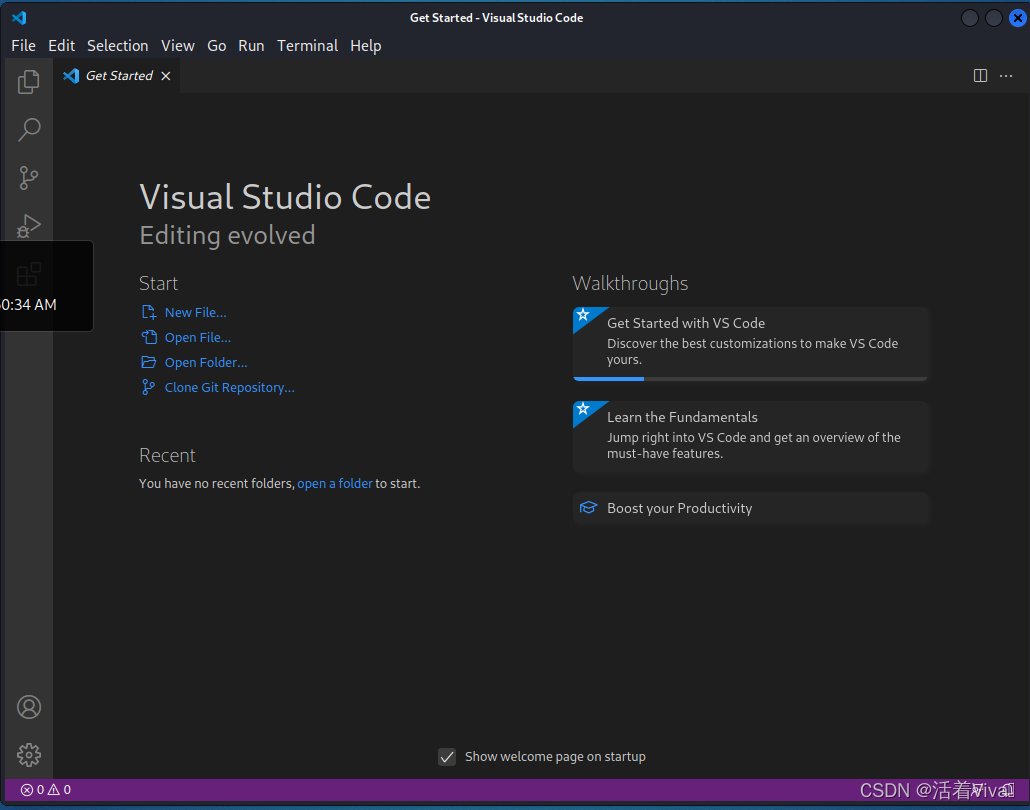
Task: Click the 'Show welcome page on startup' label
Action: (555, 757)
